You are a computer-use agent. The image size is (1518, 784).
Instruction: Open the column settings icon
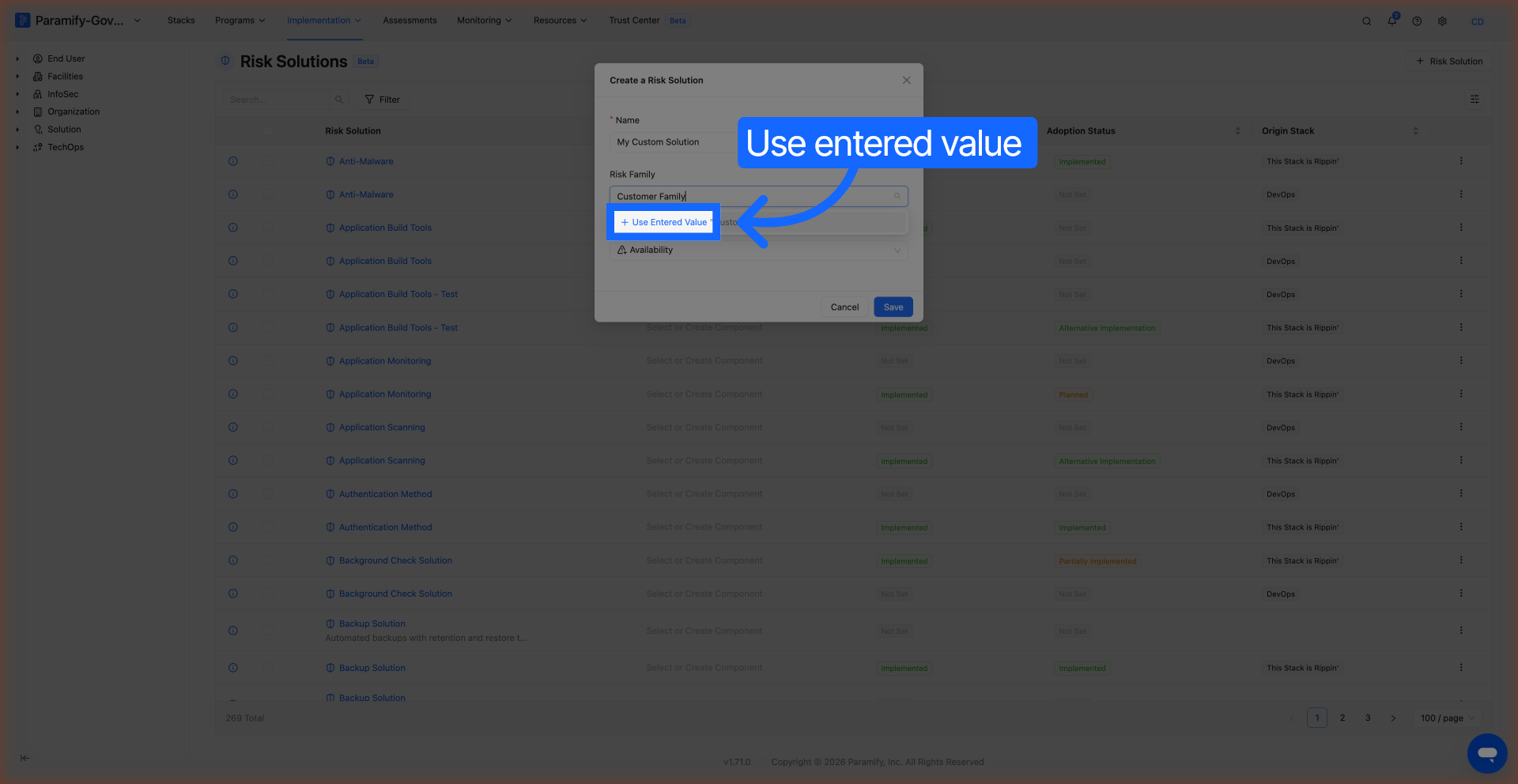point(1475,100)
